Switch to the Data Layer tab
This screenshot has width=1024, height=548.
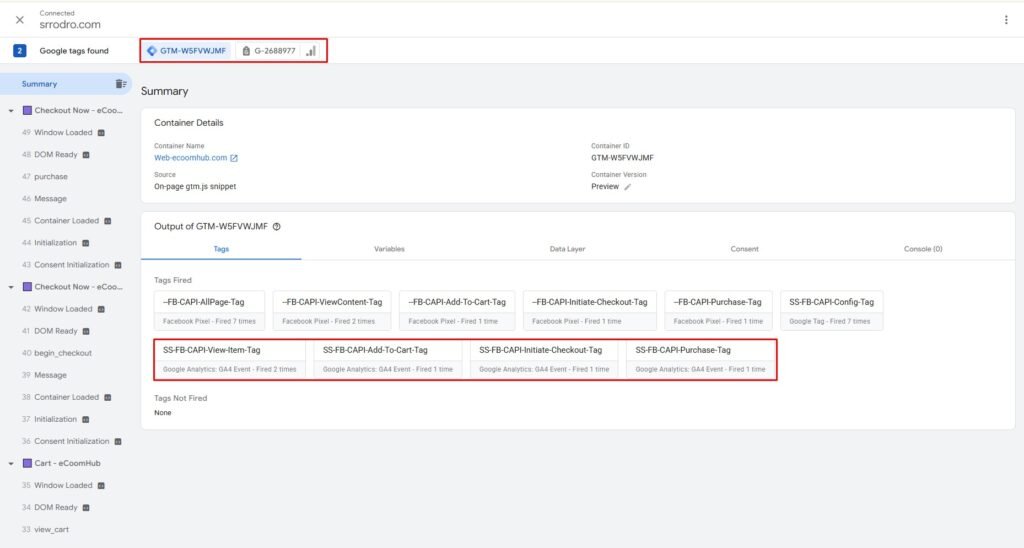point(568,249)
